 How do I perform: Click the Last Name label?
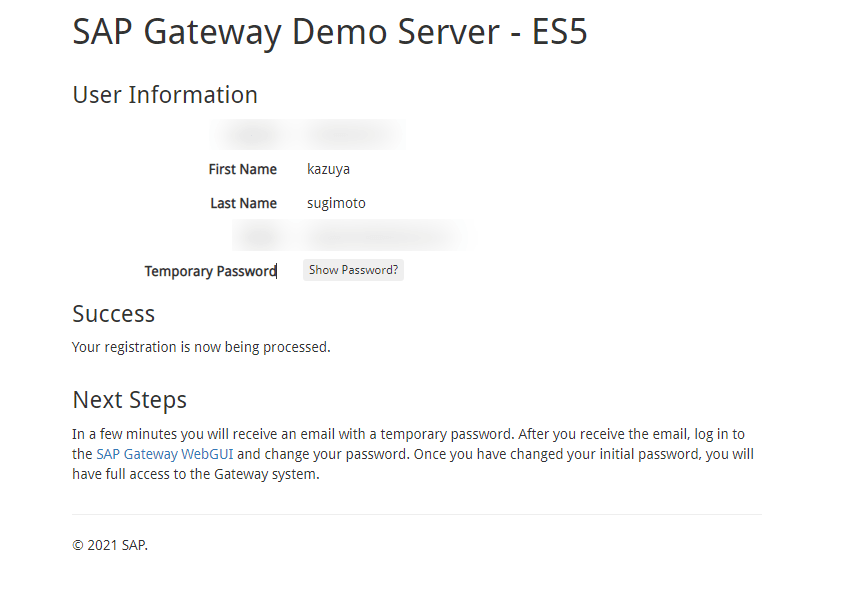tap(244, 203)
